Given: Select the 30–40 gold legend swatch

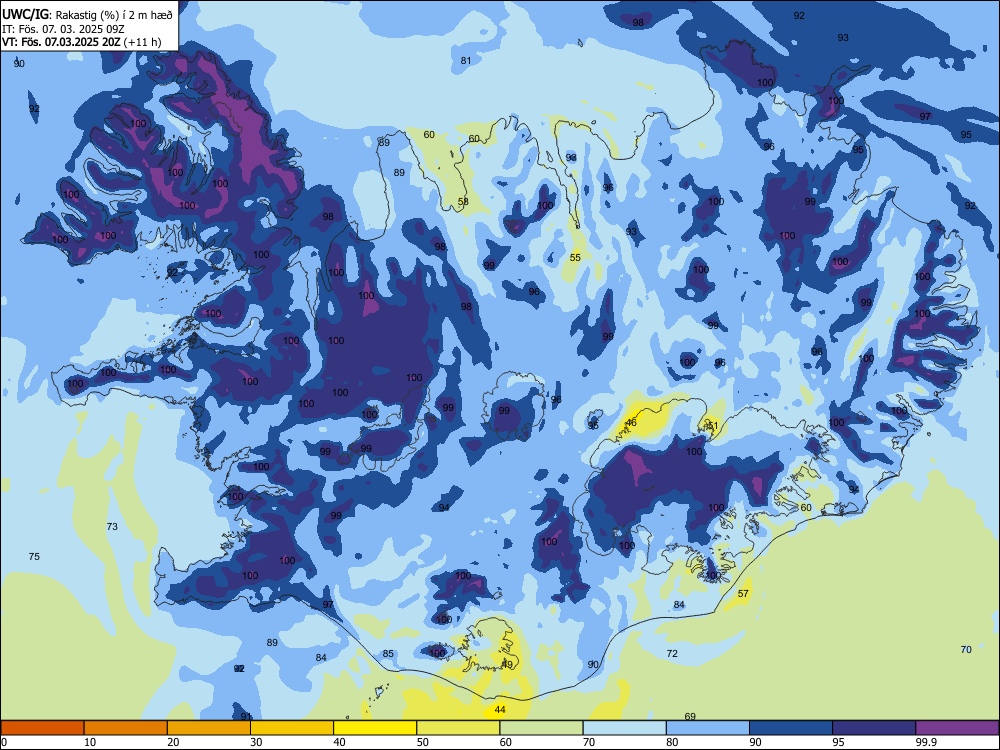Looking at the screenshot, I should coord(292,728).
